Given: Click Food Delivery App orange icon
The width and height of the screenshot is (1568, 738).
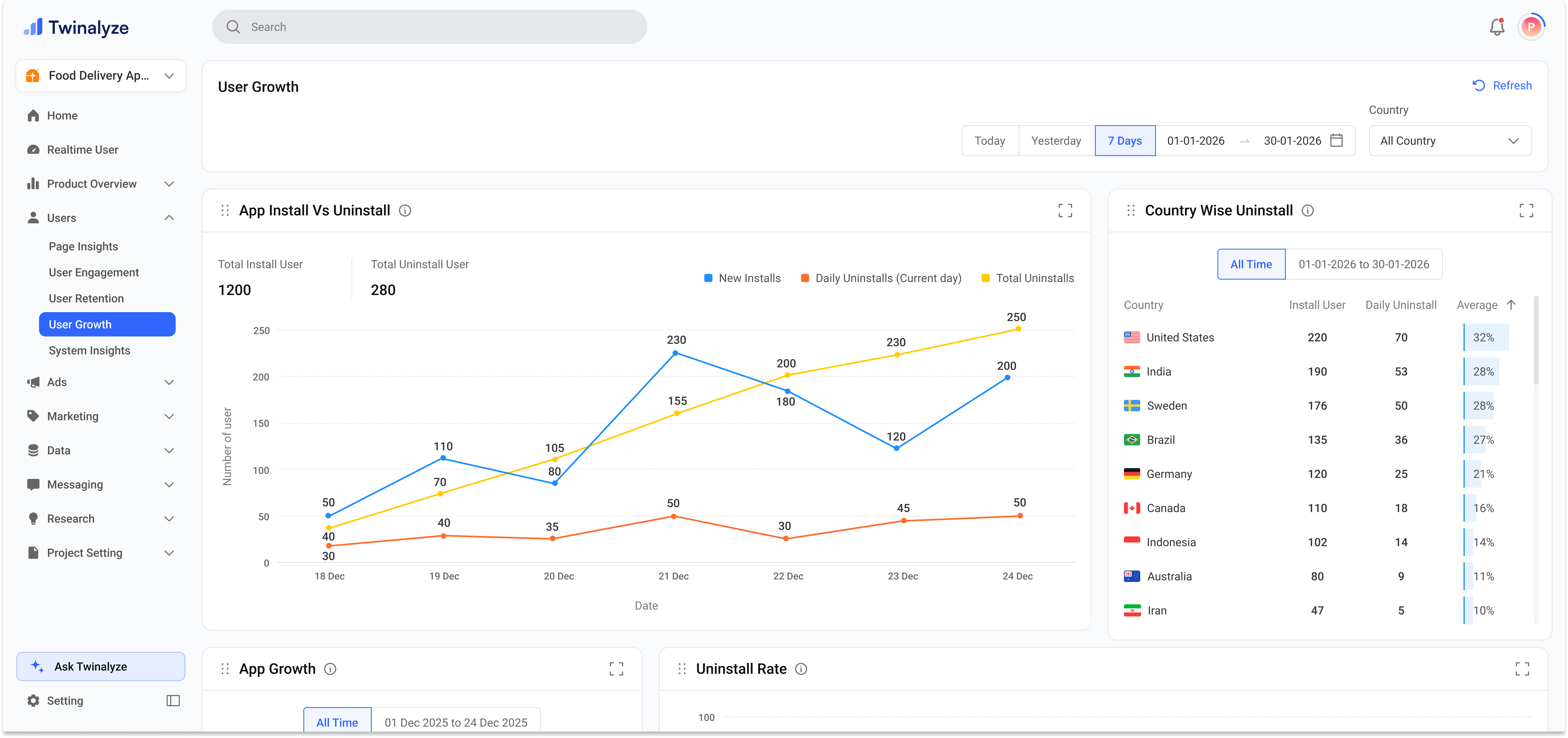Looking at the screenshot, I should pyautogui.click(x=33, y=75).
